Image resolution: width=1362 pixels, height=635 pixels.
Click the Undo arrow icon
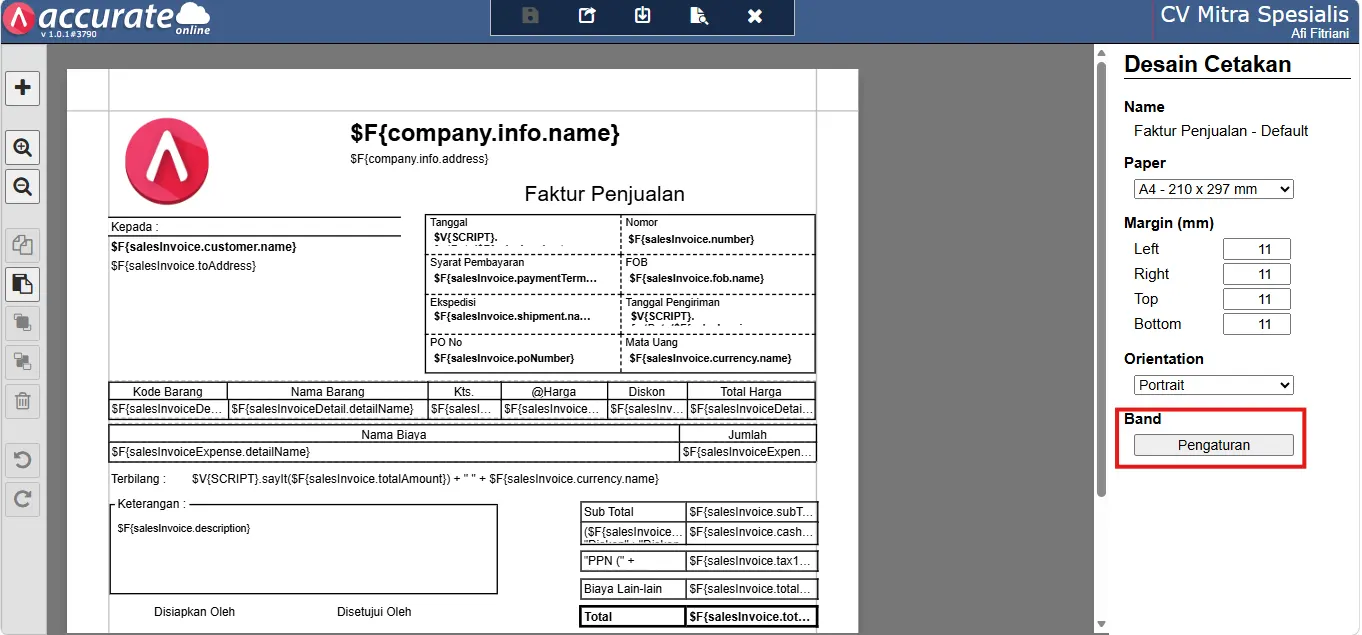point(23,460)
